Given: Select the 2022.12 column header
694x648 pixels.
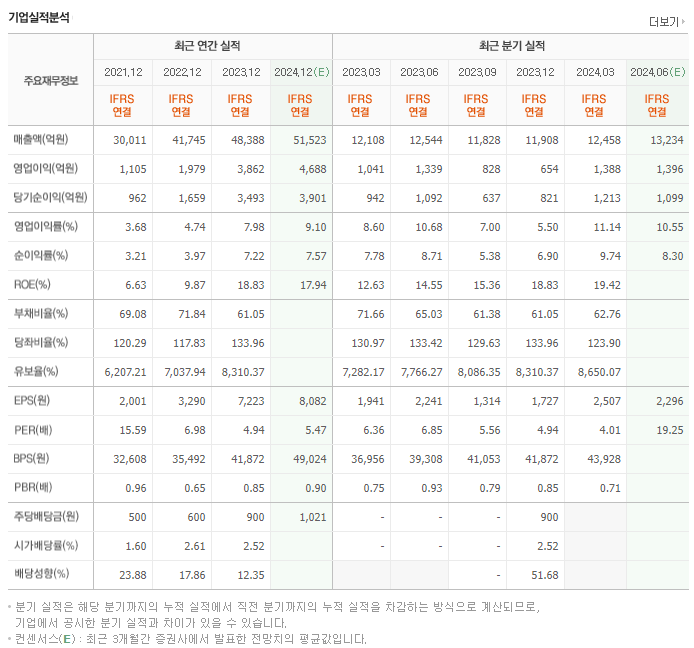Looking at the screenshot, I should point(182,72).
